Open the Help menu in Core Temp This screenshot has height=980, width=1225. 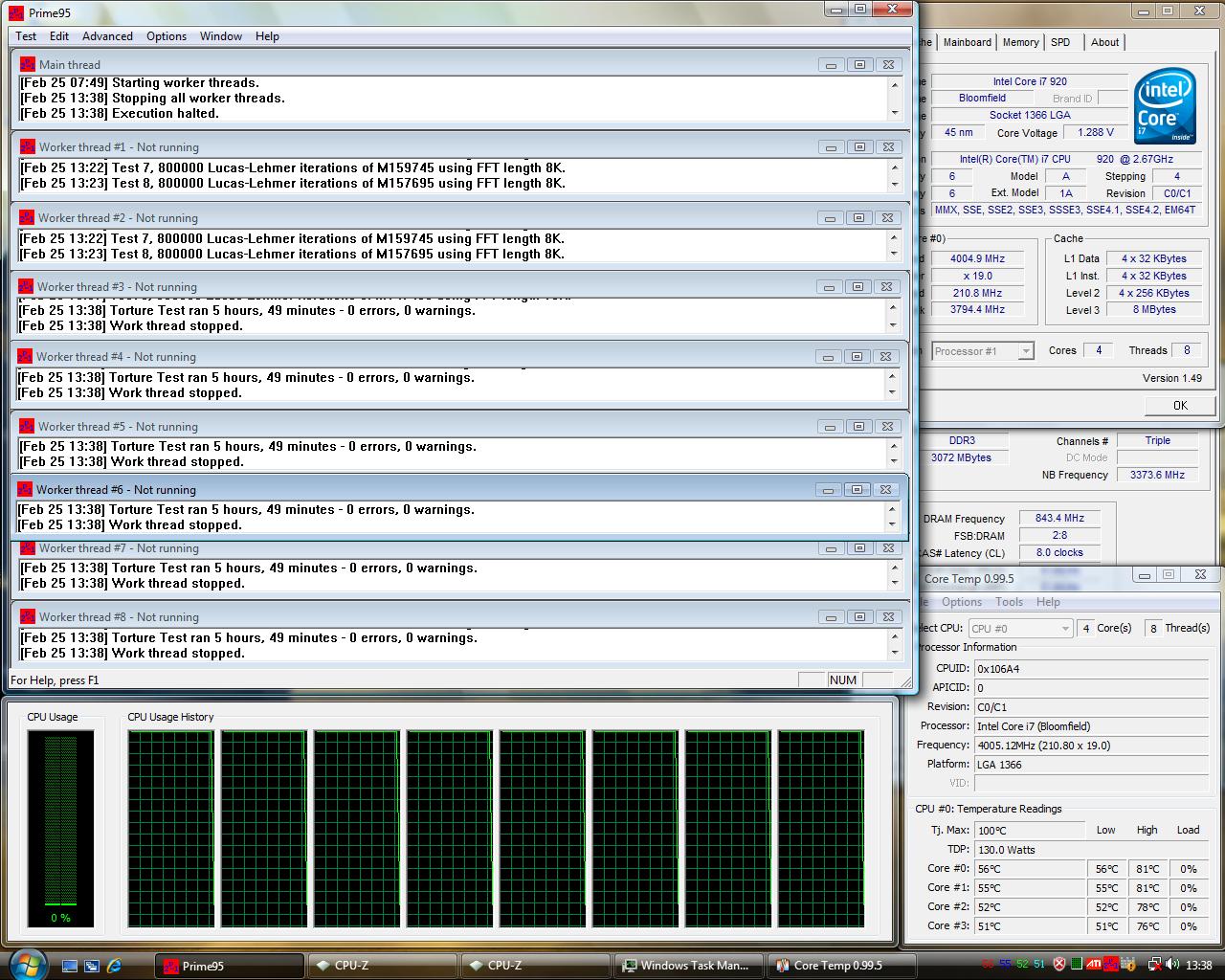1048,602
